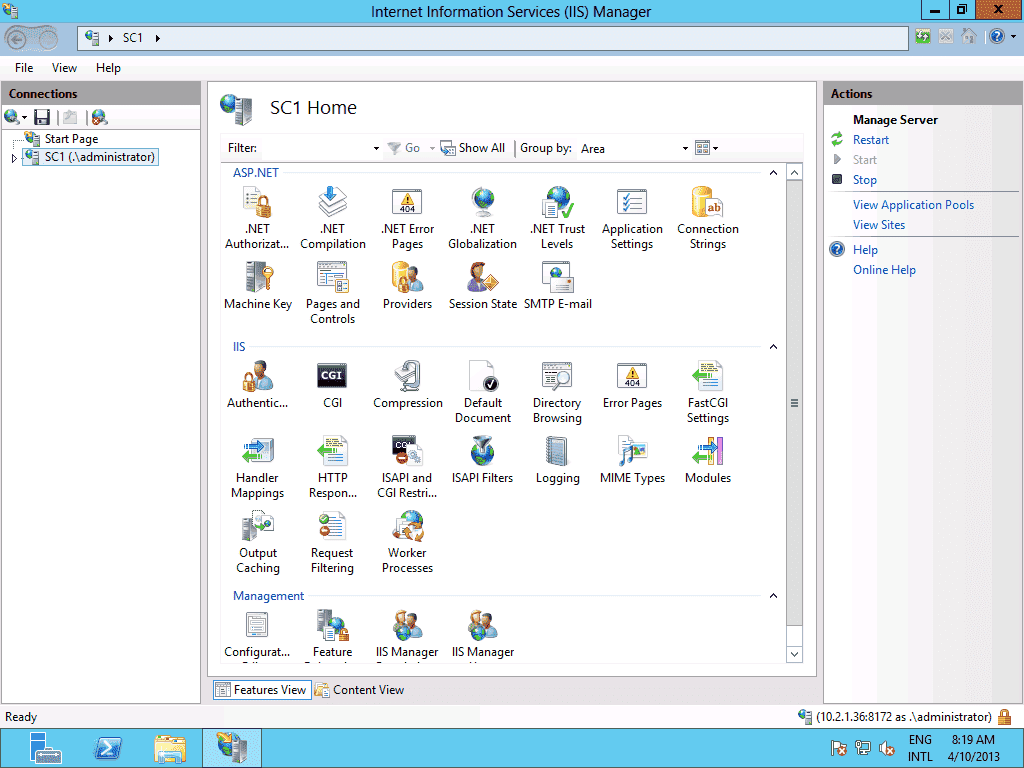The height and width of the screenshot is (768, 1024).
Task: Open HTTP Response Headers feature
Action: point(332,467)
